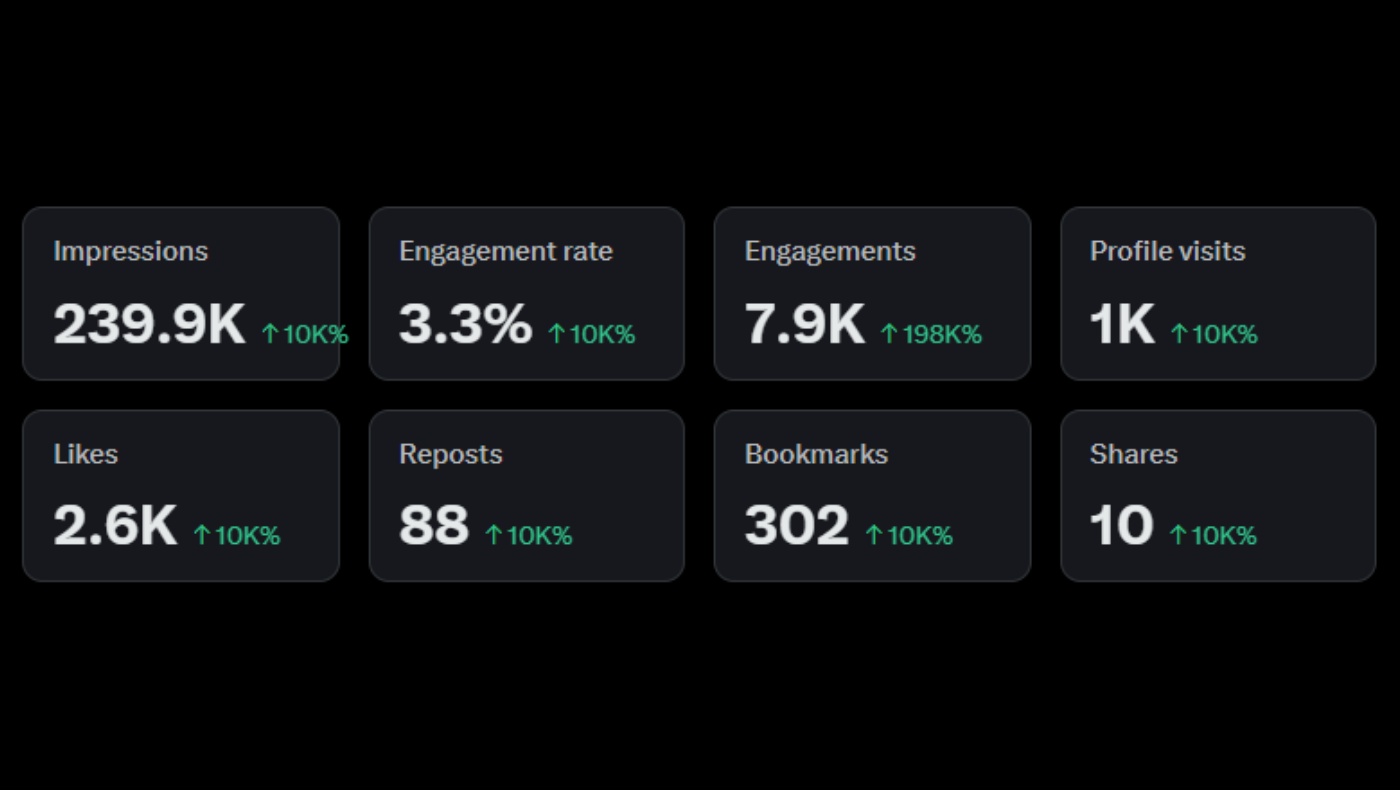Click the up arrow in Engagement rate card
Image resolution: width=1400 pixels, height=790 pixels.
click(557, 334)
